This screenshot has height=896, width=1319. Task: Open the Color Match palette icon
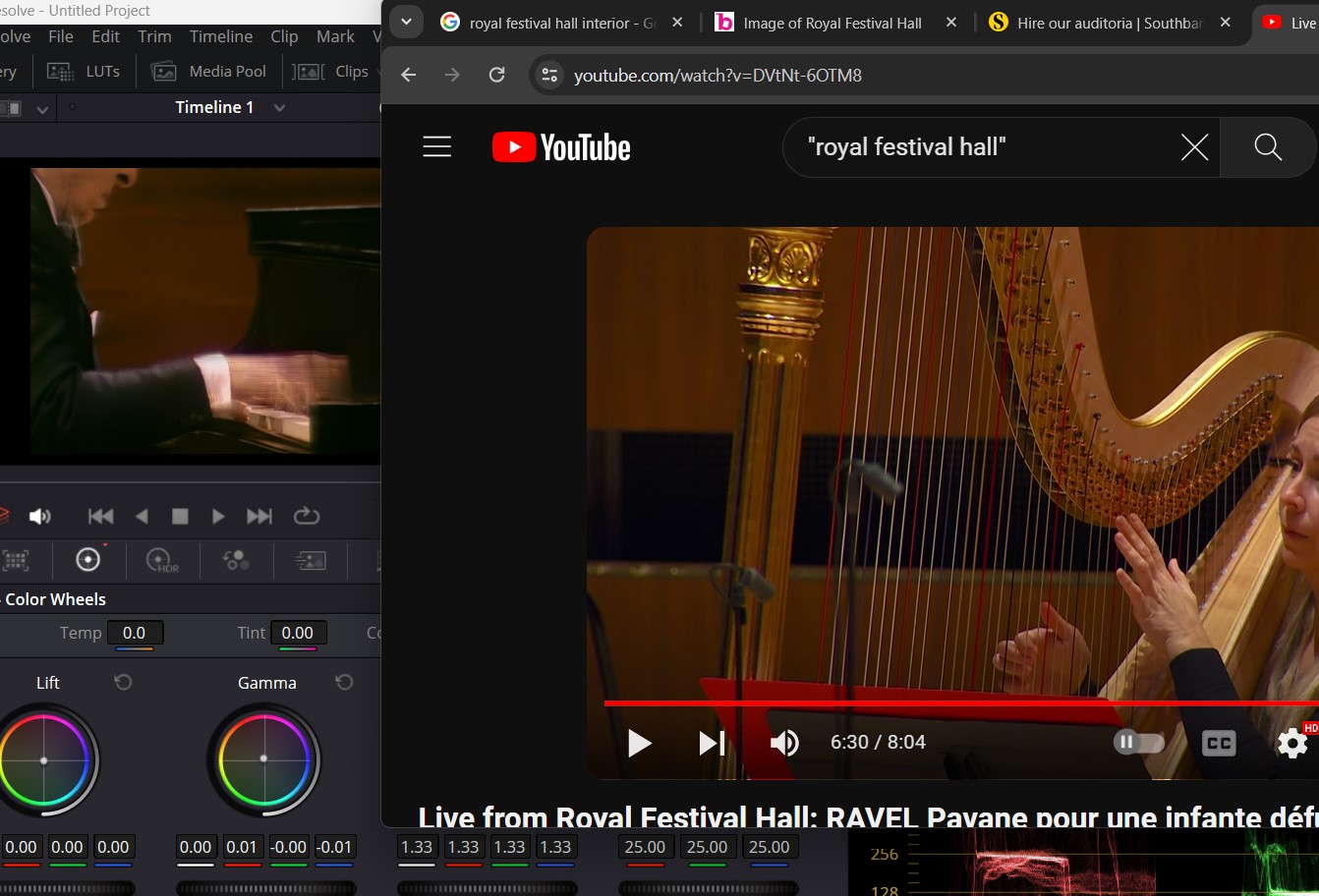(x=15, y=560)
